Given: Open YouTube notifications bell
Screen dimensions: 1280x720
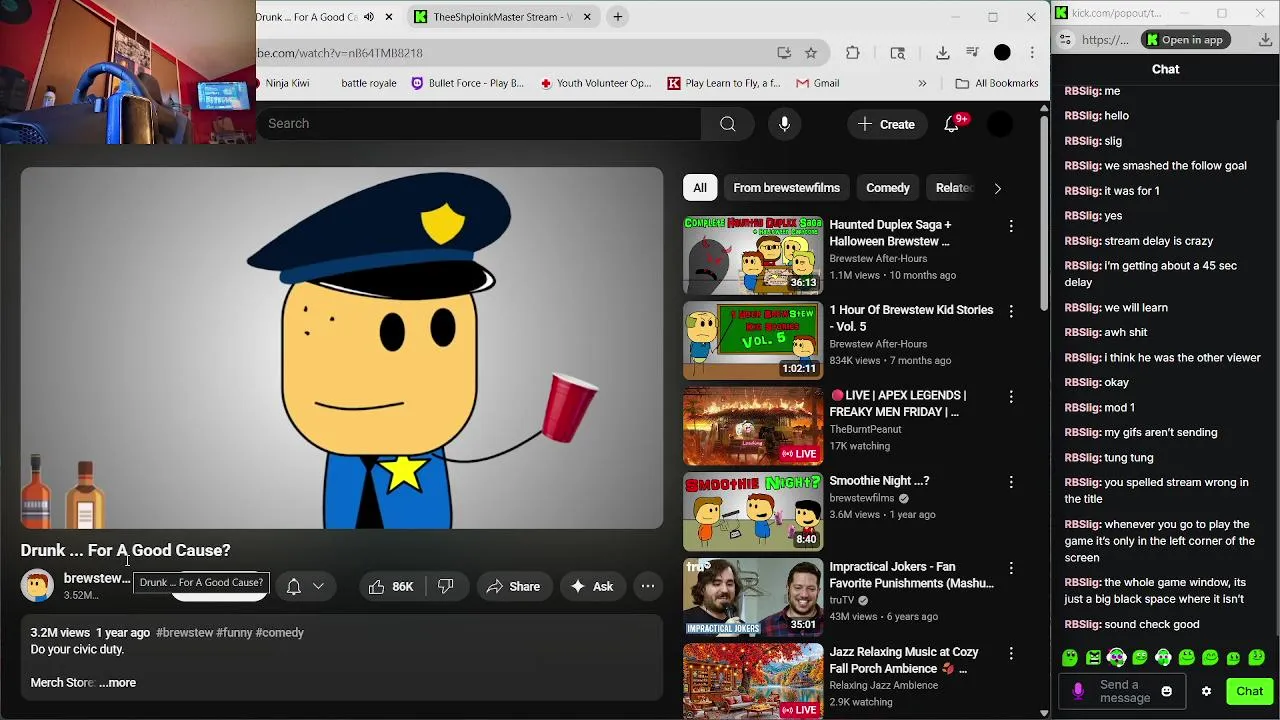Looking at the screenshot, I should coord(951,124).
